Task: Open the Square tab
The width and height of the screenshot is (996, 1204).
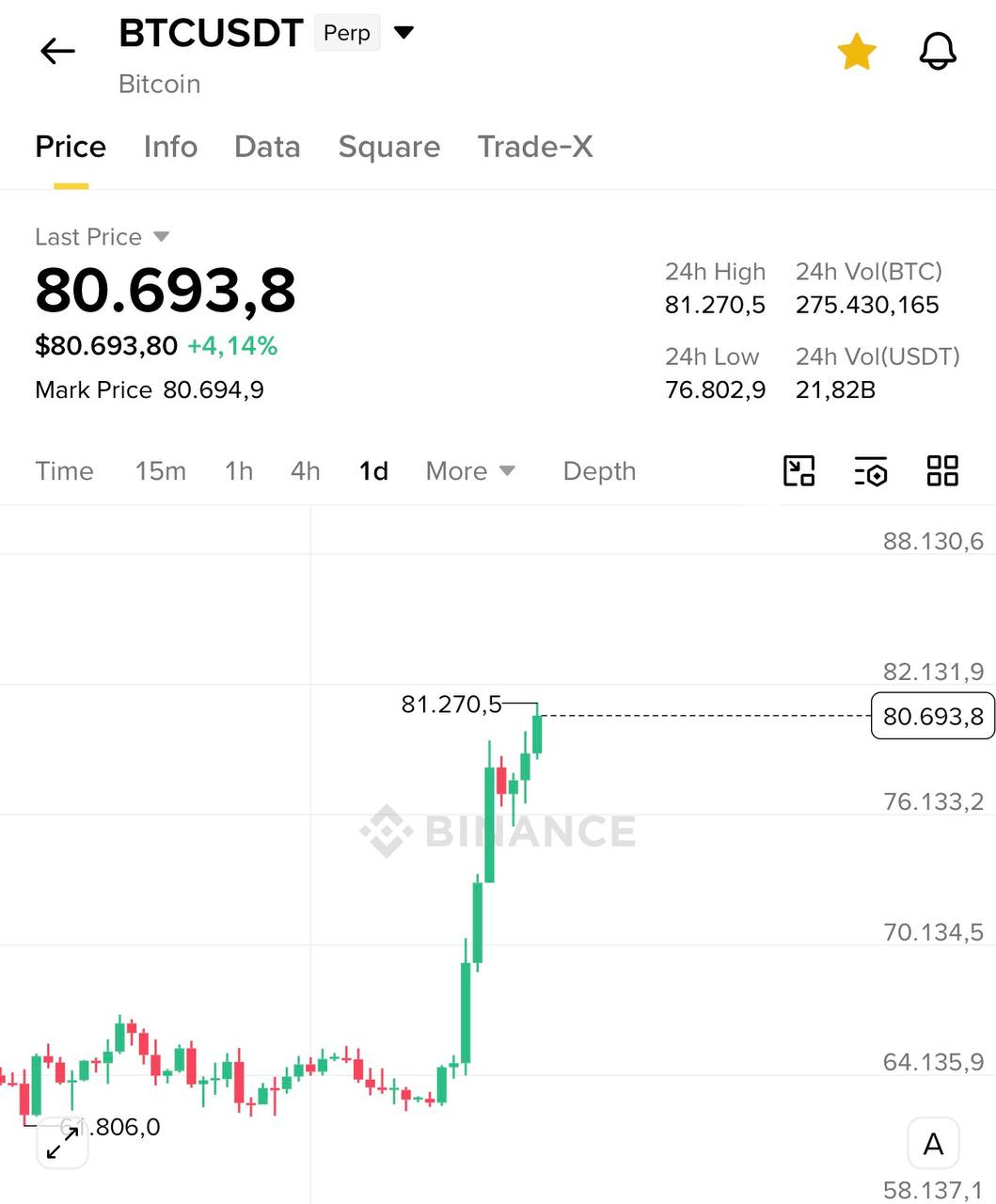Action: tap(389, 147)
